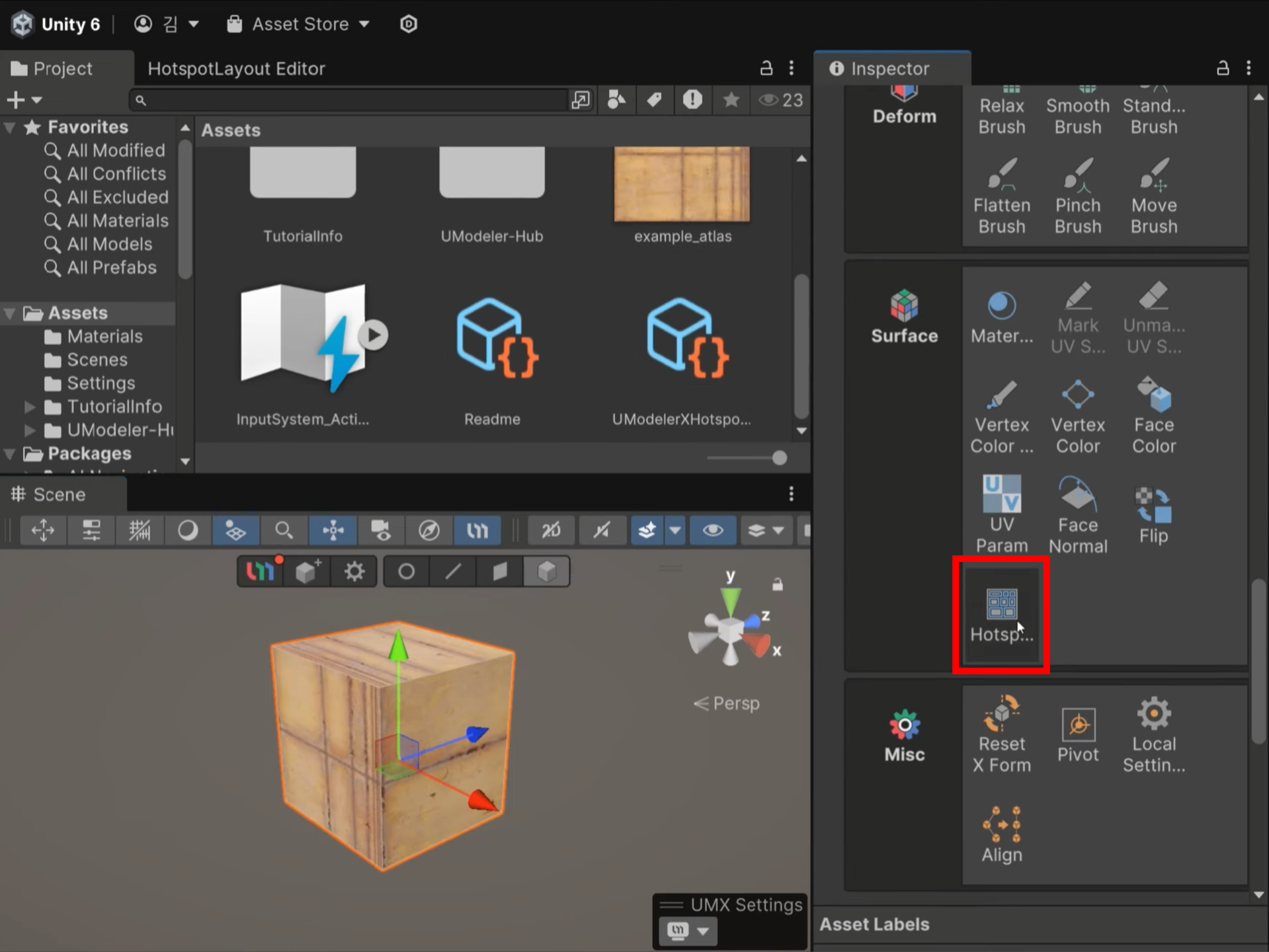Click the Persp projection label
The width and height of the screenshot is (1269, 952).
tap(727, 703)
